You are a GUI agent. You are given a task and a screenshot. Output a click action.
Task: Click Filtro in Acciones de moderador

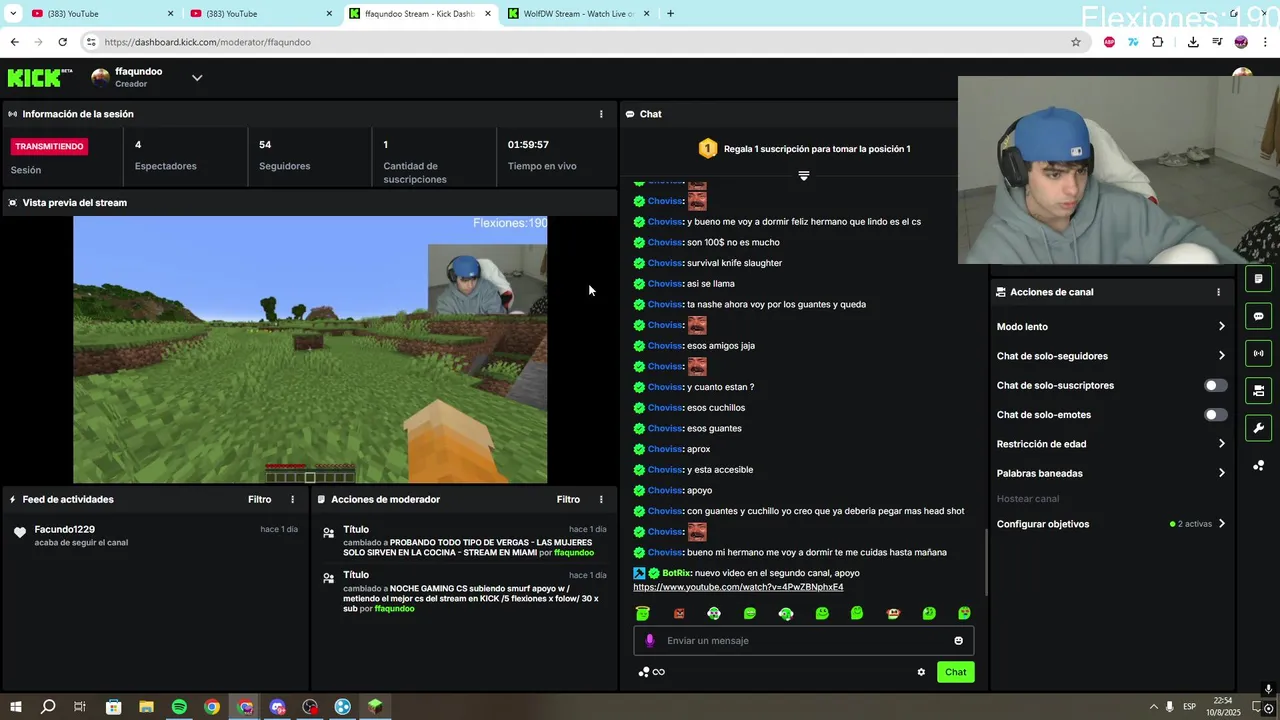click(568, 499)
